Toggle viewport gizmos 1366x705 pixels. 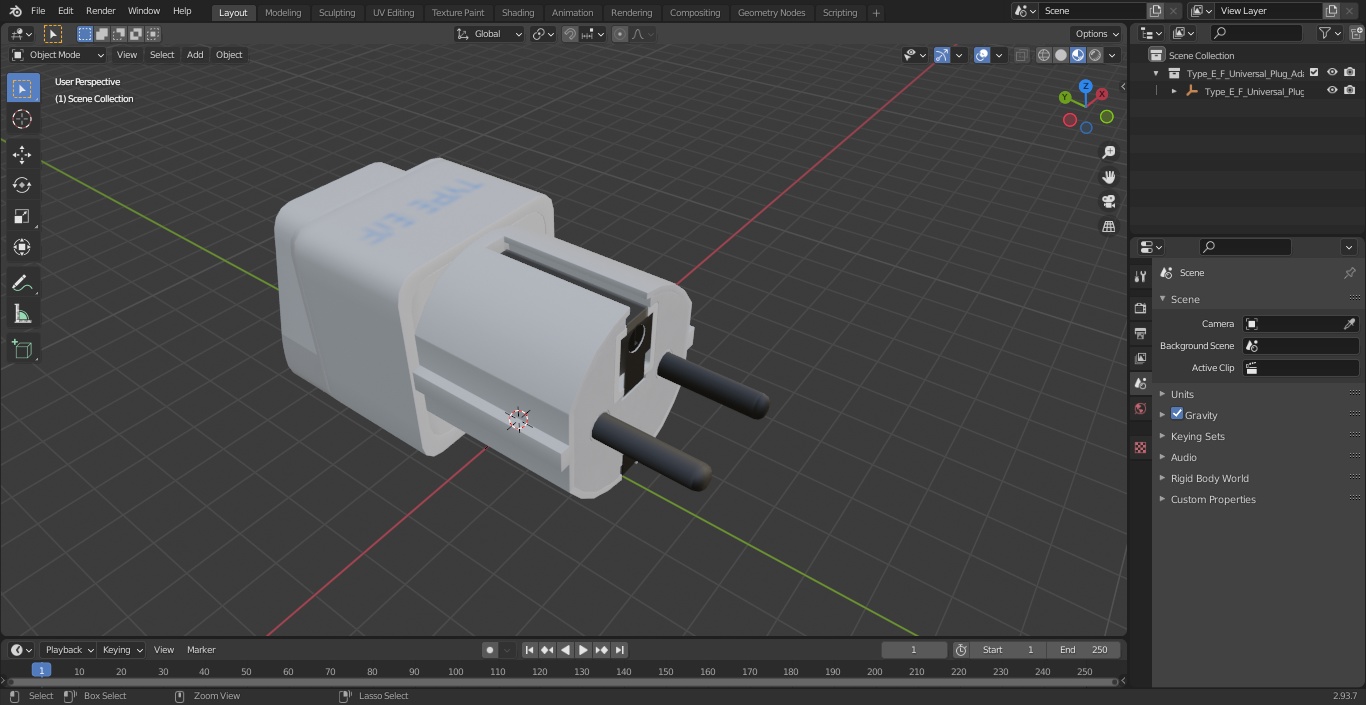(942, 55)
